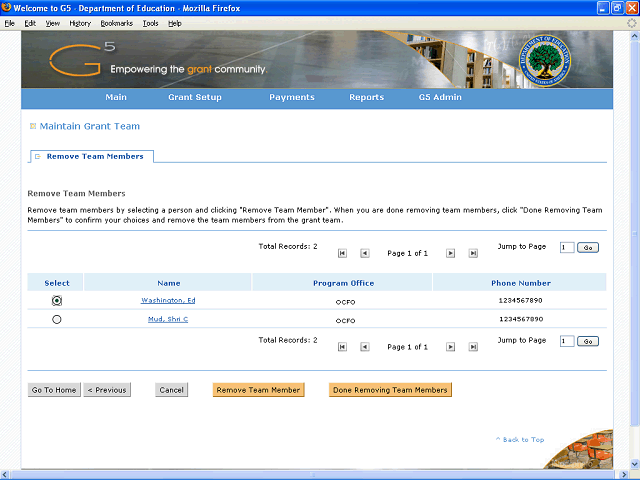This screenshot has width=640, height=480.
Task: Click horizontal scrollbar left arrow
Action: pos(4,475)
